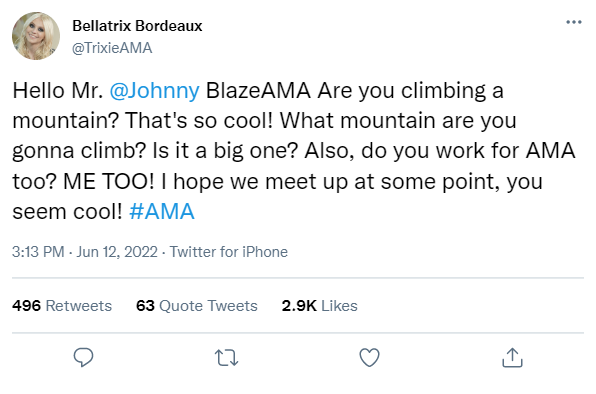The width and height of the screenshot is (596, 394).
Task: View the 496 Retweets list
Action: (x=62, y=306)
